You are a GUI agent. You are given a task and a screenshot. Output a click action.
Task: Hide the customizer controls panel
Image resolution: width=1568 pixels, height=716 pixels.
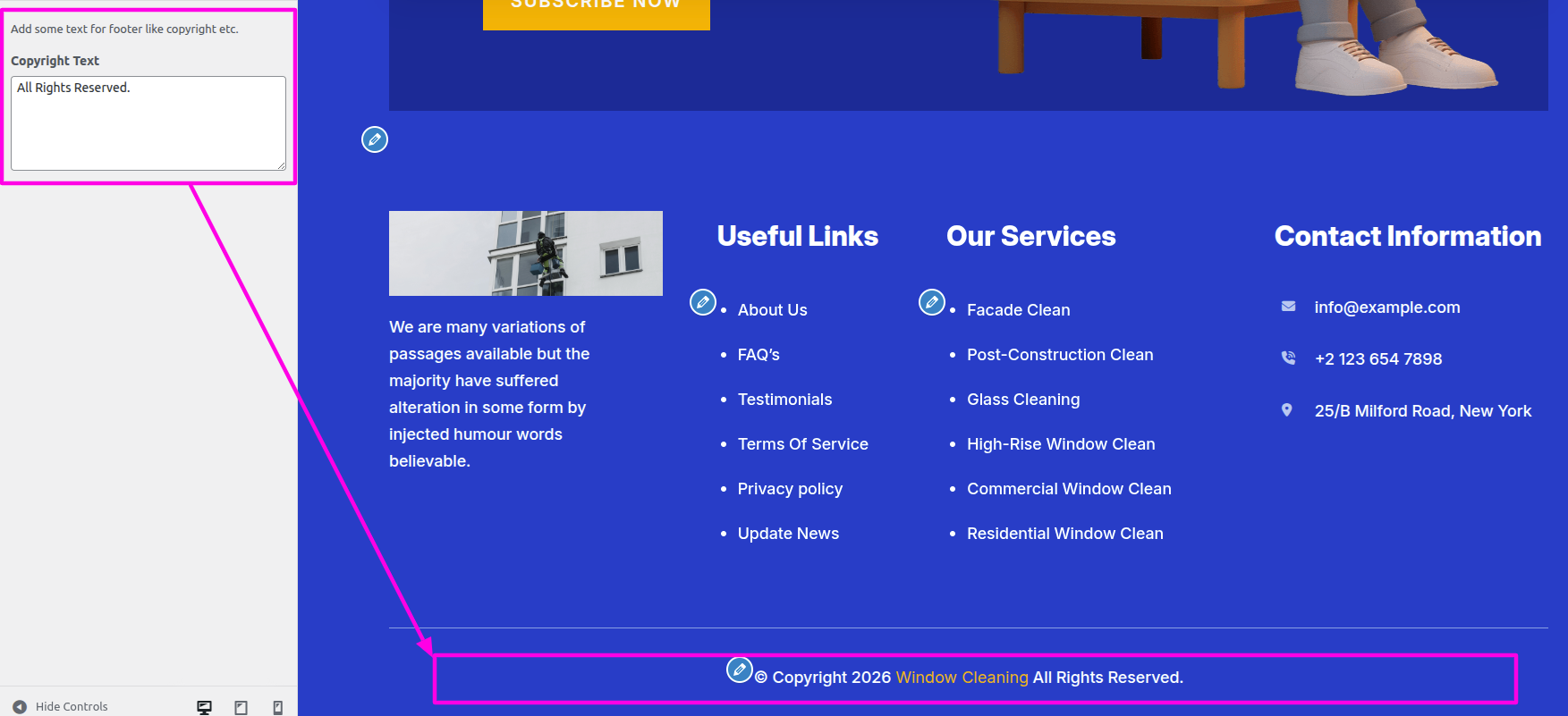[x=61, y=706]
